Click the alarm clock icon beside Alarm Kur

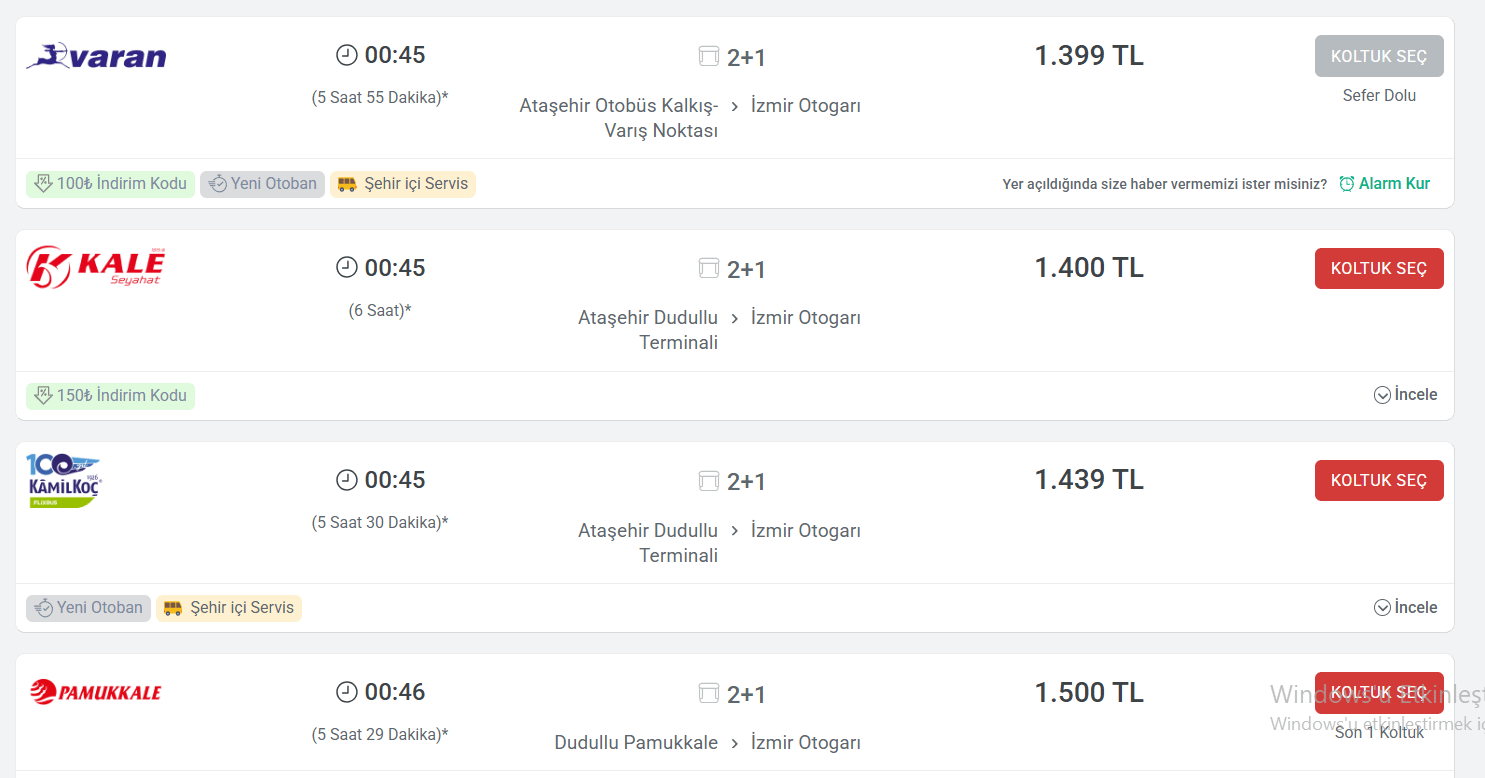pyautogui.click(x=1347, y=184)
